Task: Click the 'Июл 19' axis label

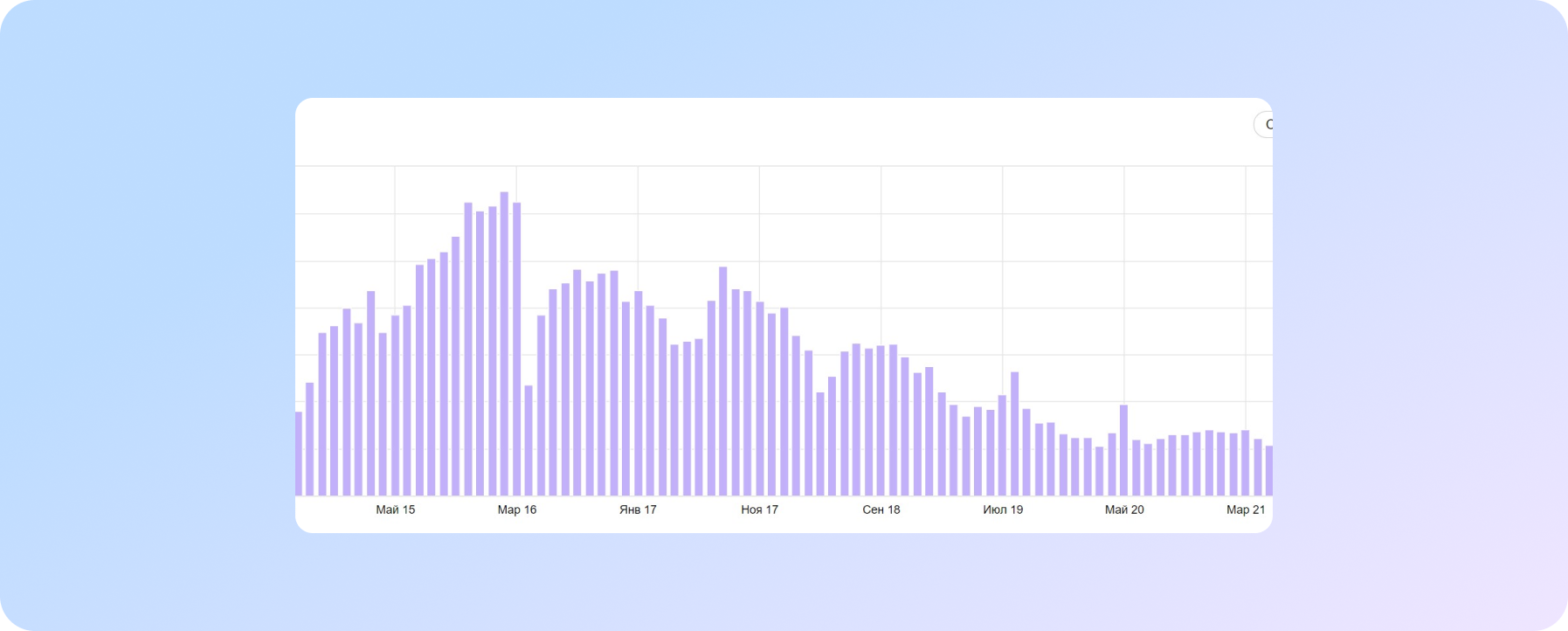Action: [x=1003, y=510]
